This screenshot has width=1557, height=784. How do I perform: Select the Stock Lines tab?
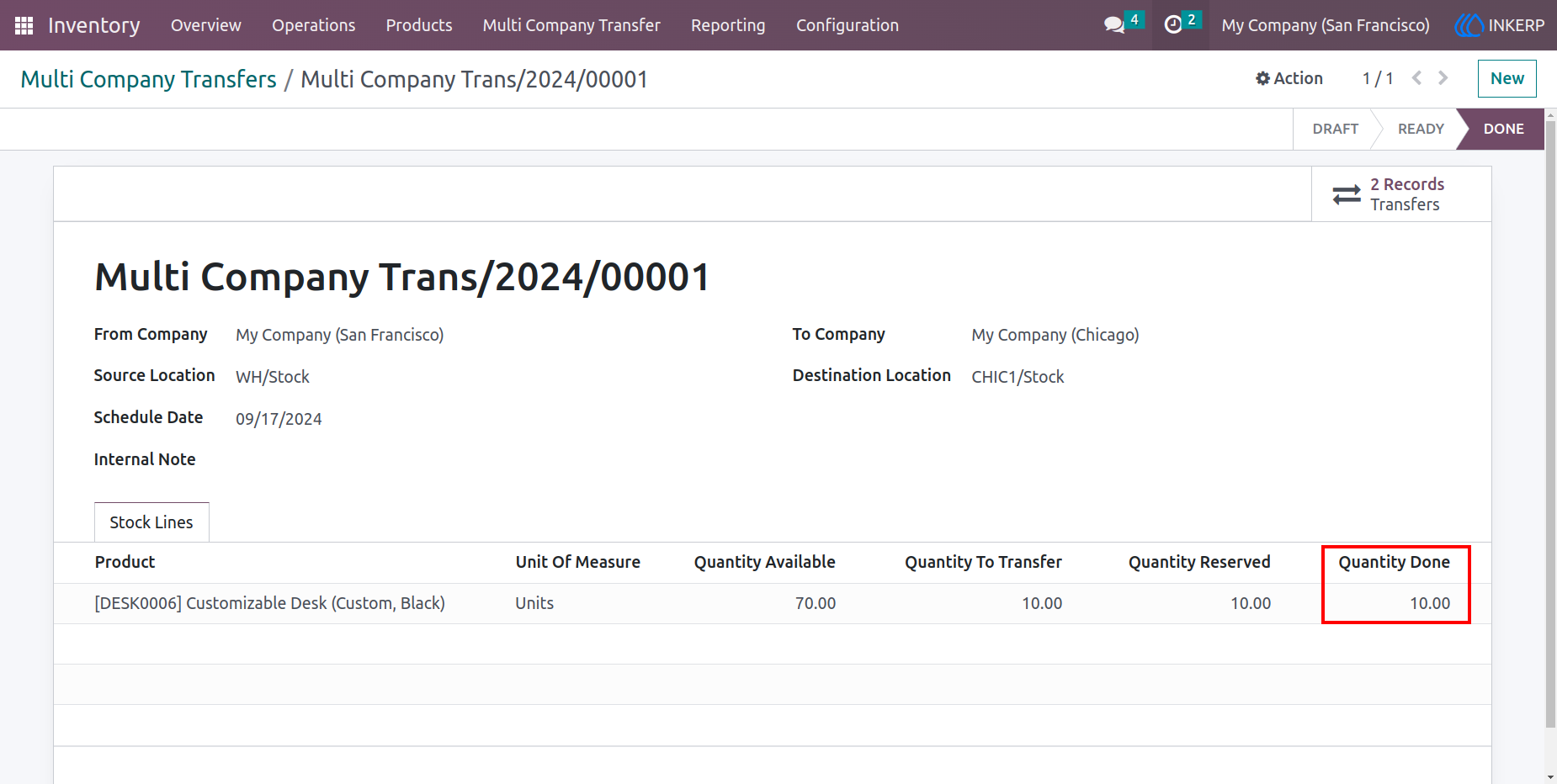(151, 522)
